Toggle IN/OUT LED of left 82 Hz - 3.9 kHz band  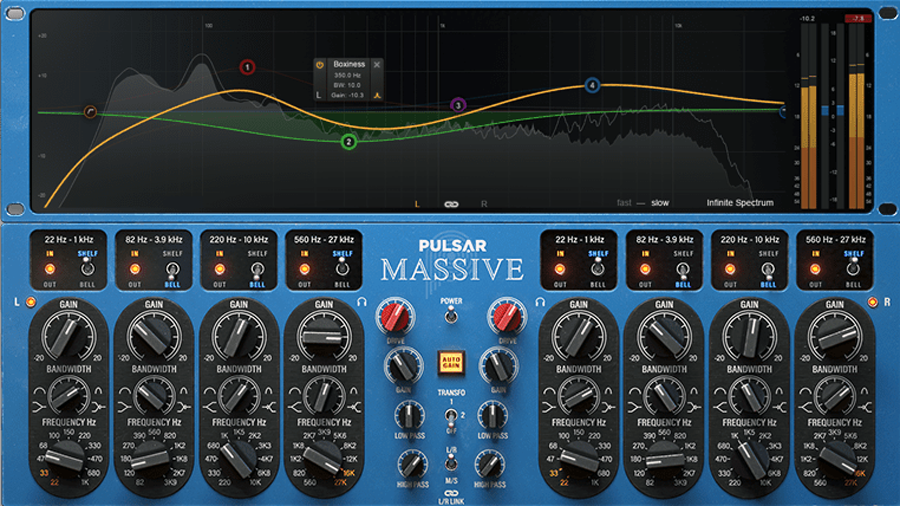135,268
